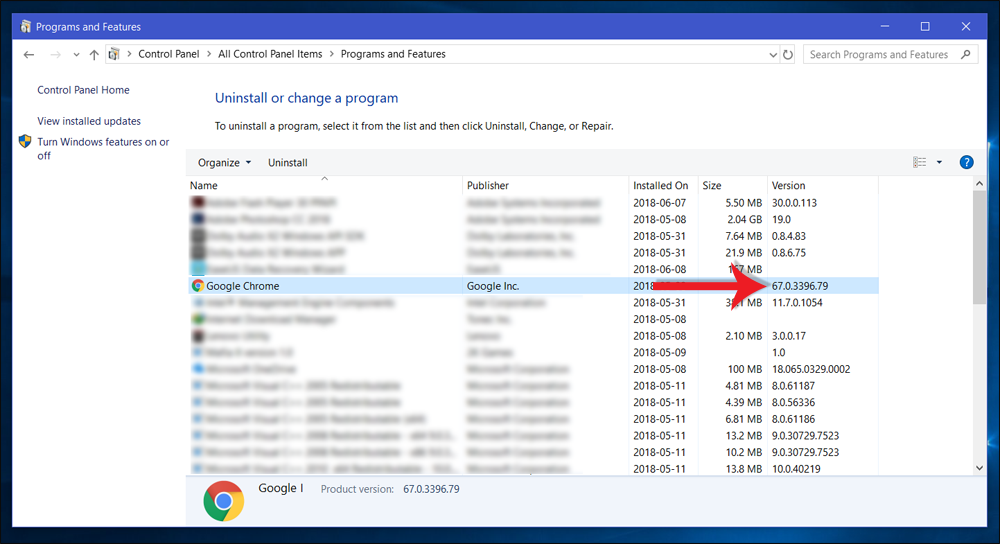1000x544 pixels.
Task: Sort by the Installed On column header
Action: coord(663,185)
